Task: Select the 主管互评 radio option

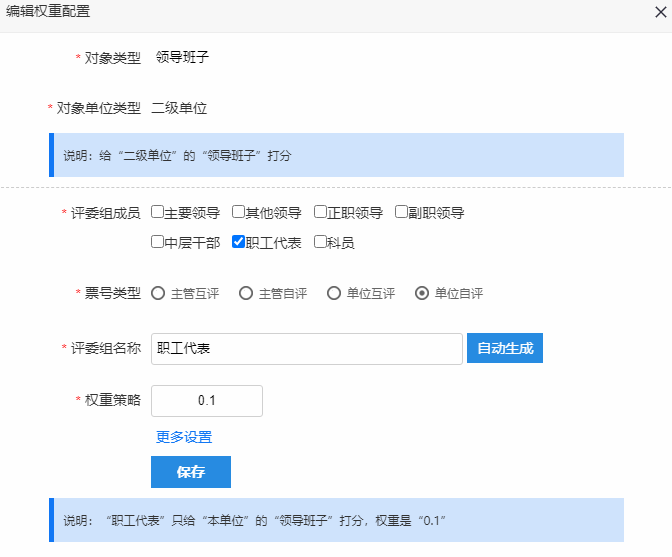Action: 158,293
